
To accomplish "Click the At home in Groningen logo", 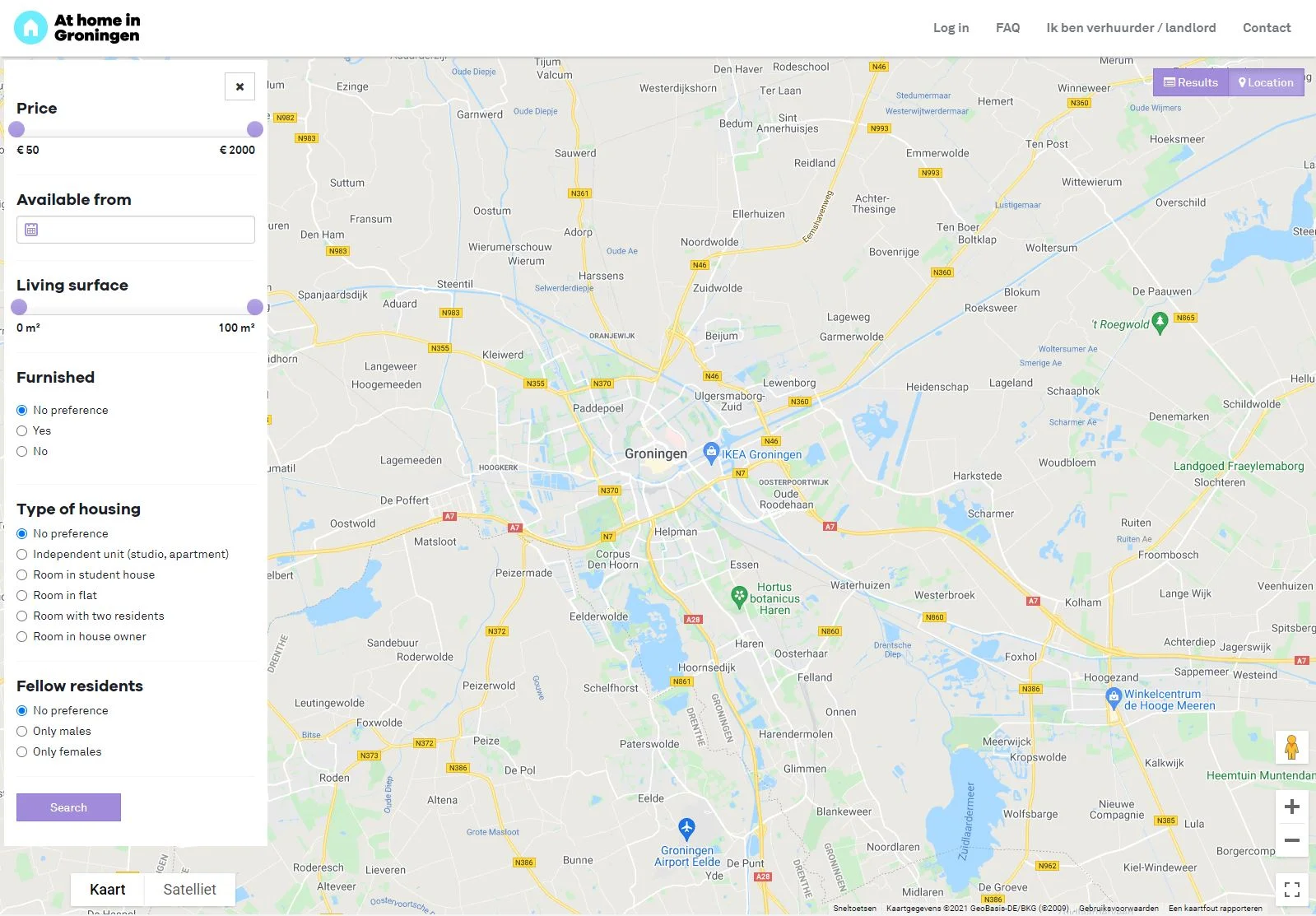I will pos(77,27).
